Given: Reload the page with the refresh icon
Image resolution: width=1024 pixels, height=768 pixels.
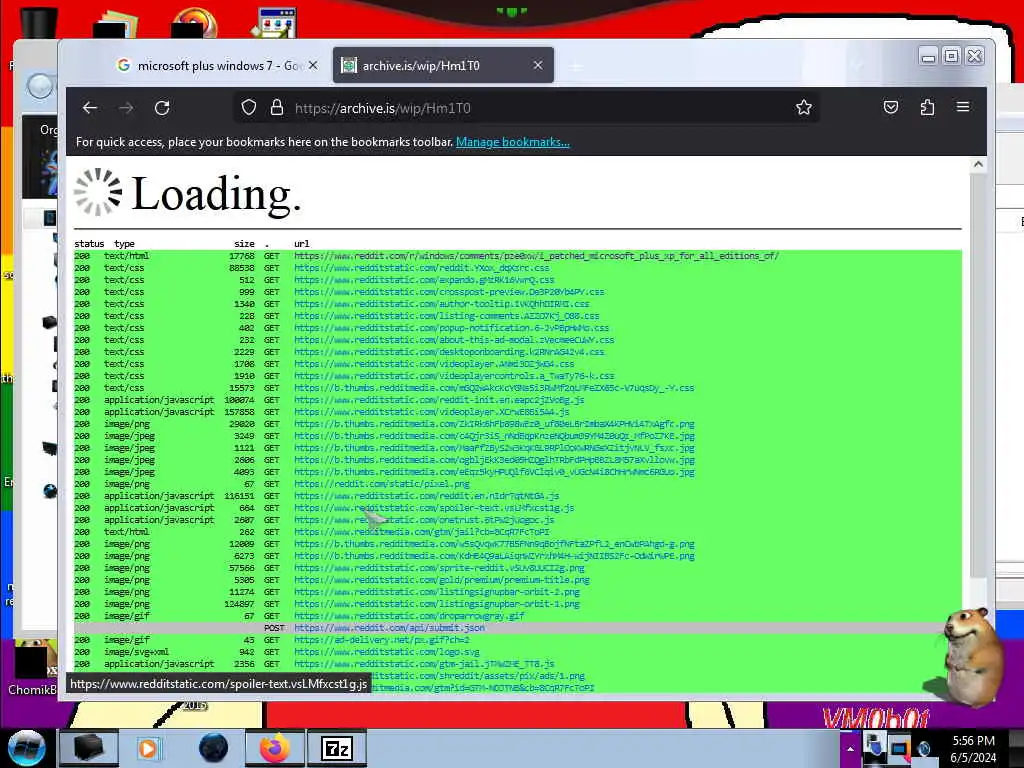Looking at the screenshot, I should (162, 108).
